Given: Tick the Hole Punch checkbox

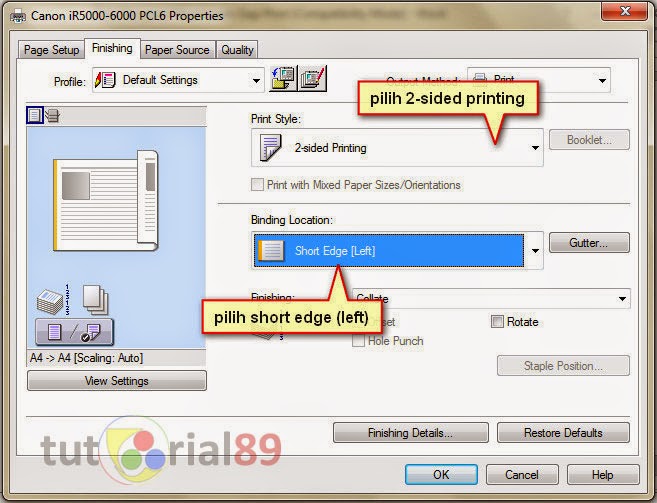Looking at the screenshot, I should [358, 341].
